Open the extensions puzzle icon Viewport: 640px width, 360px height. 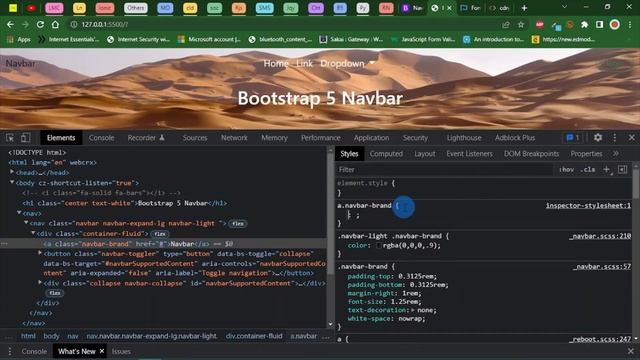click(x=584, y=24)
